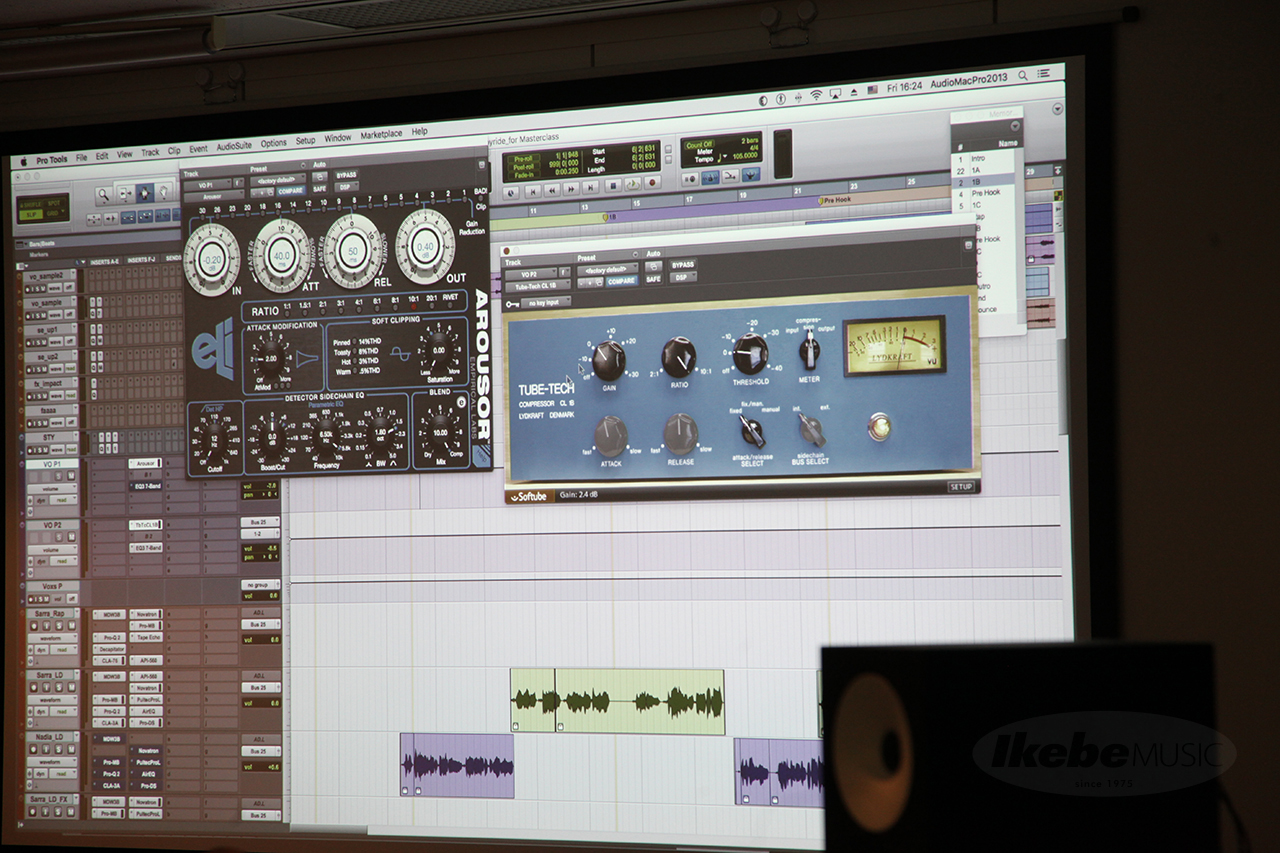
Task: Click the Spotlight search icon in menu bar
Action: coord(1022,76)
